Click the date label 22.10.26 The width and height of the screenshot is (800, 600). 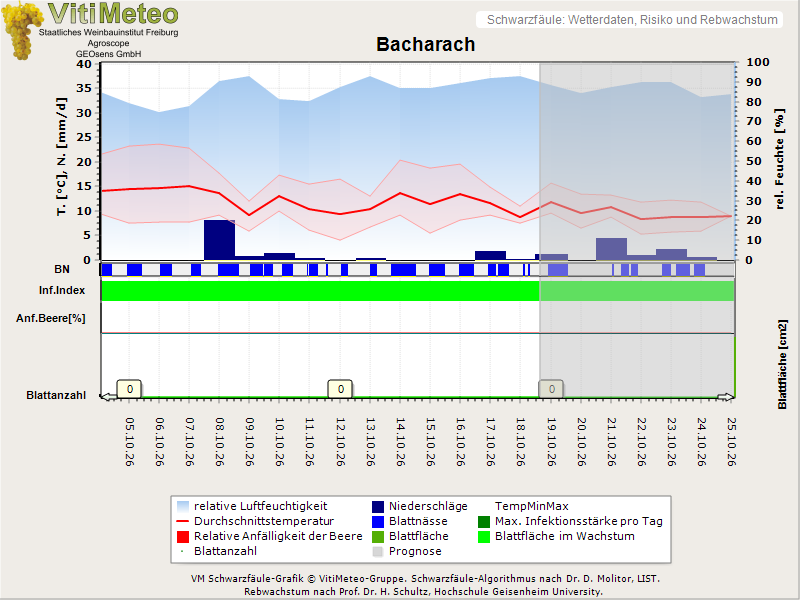tap(641, 442)
